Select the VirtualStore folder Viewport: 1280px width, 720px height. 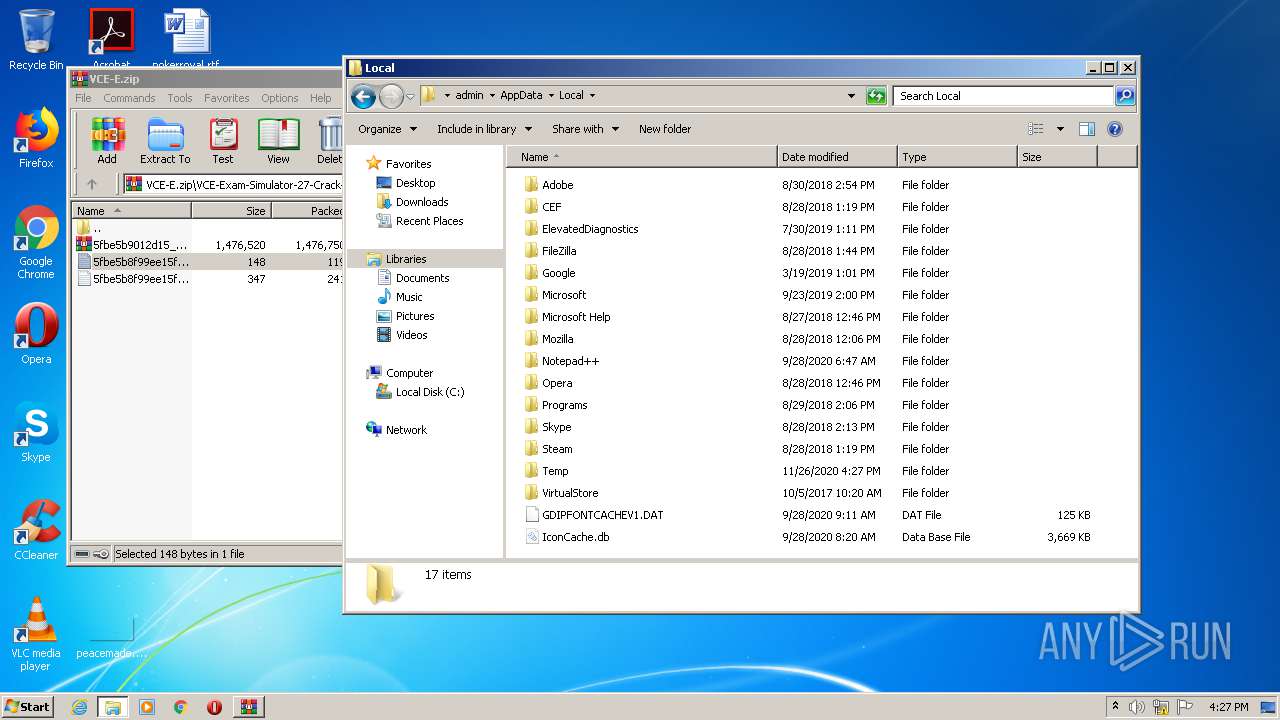(570, 493)
